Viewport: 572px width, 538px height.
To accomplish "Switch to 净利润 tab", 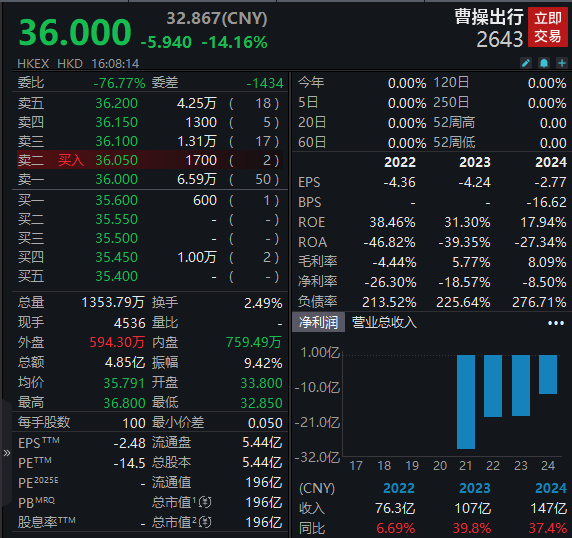I will pyautogui.click(x=318, y=322).
